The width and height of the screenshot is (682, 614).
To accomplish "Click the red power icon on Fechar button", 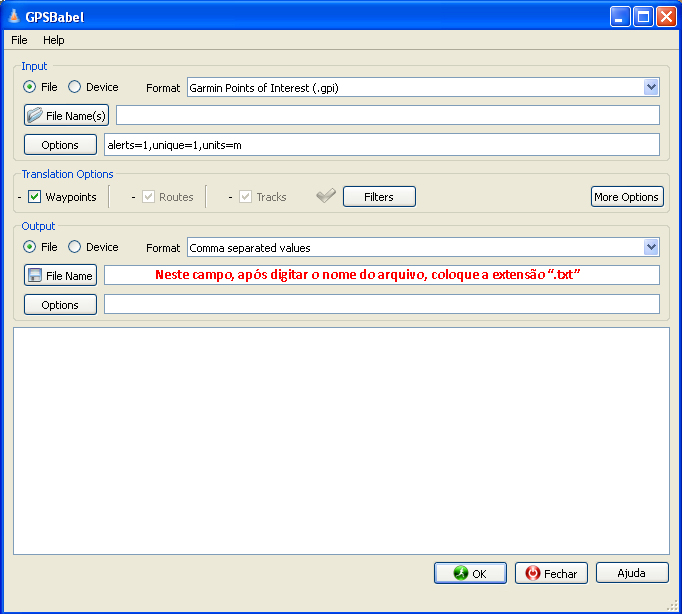I will (x=533, y=573).
